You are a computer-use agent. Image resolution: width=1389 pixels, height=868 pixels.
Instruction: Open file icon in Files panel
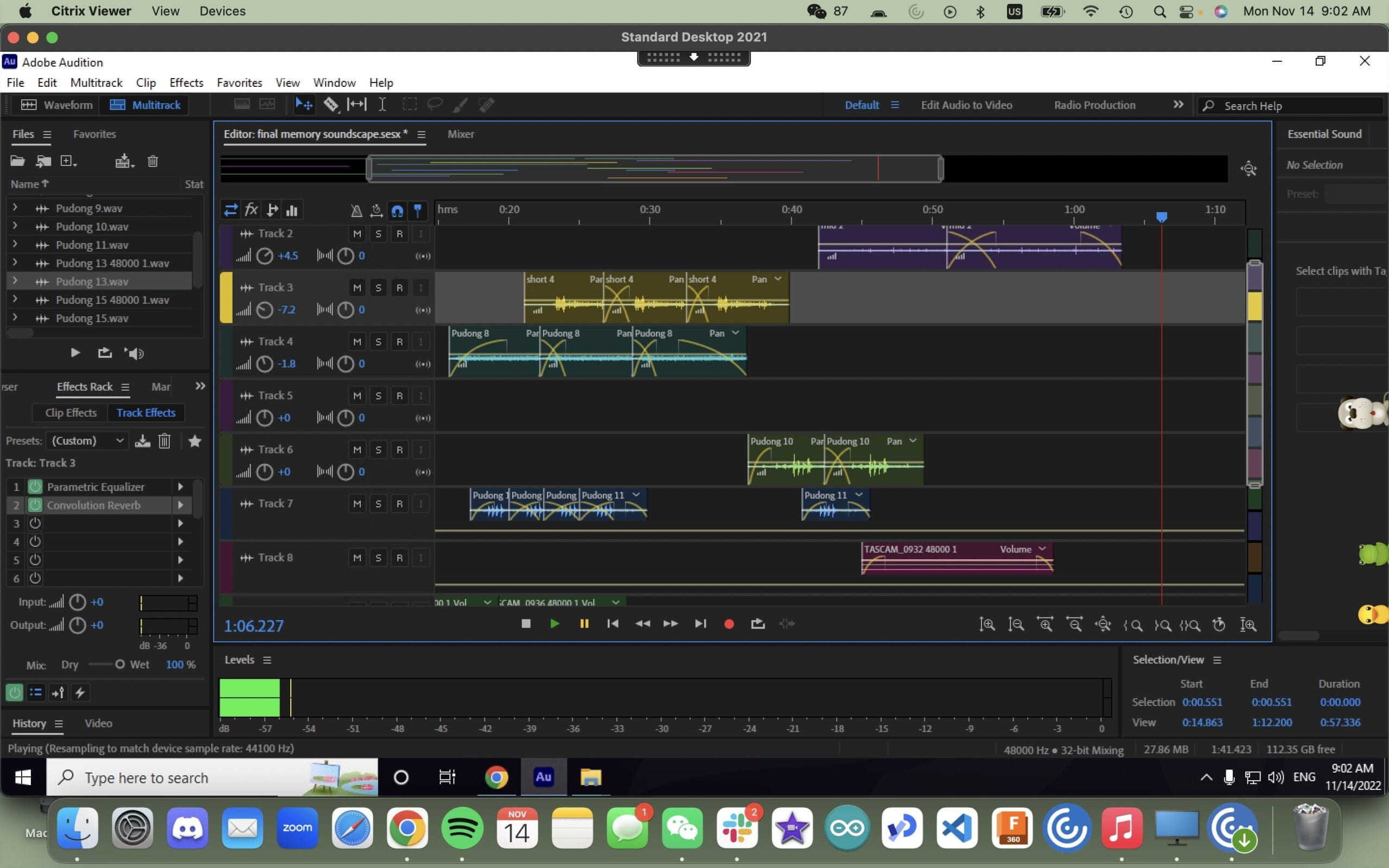coord(17,161)
